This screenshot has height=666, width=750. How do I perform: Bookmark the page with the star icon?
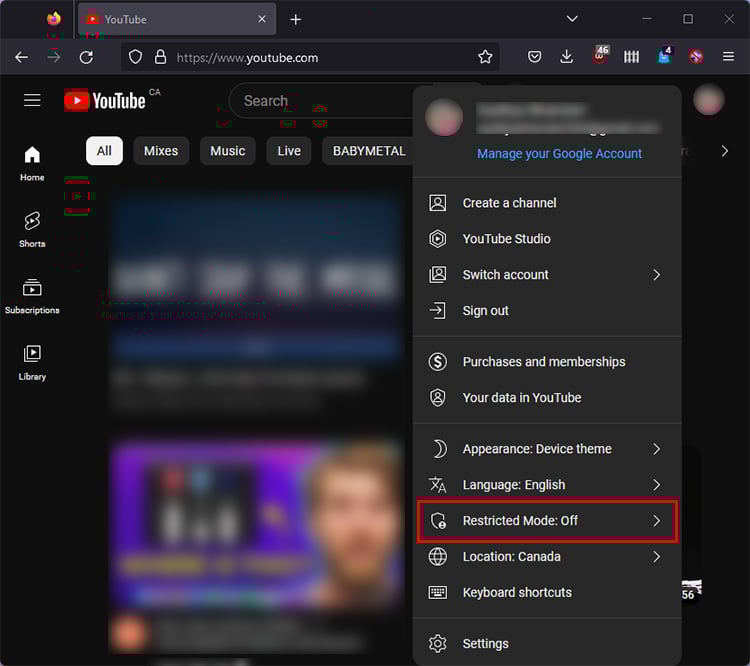485,57
